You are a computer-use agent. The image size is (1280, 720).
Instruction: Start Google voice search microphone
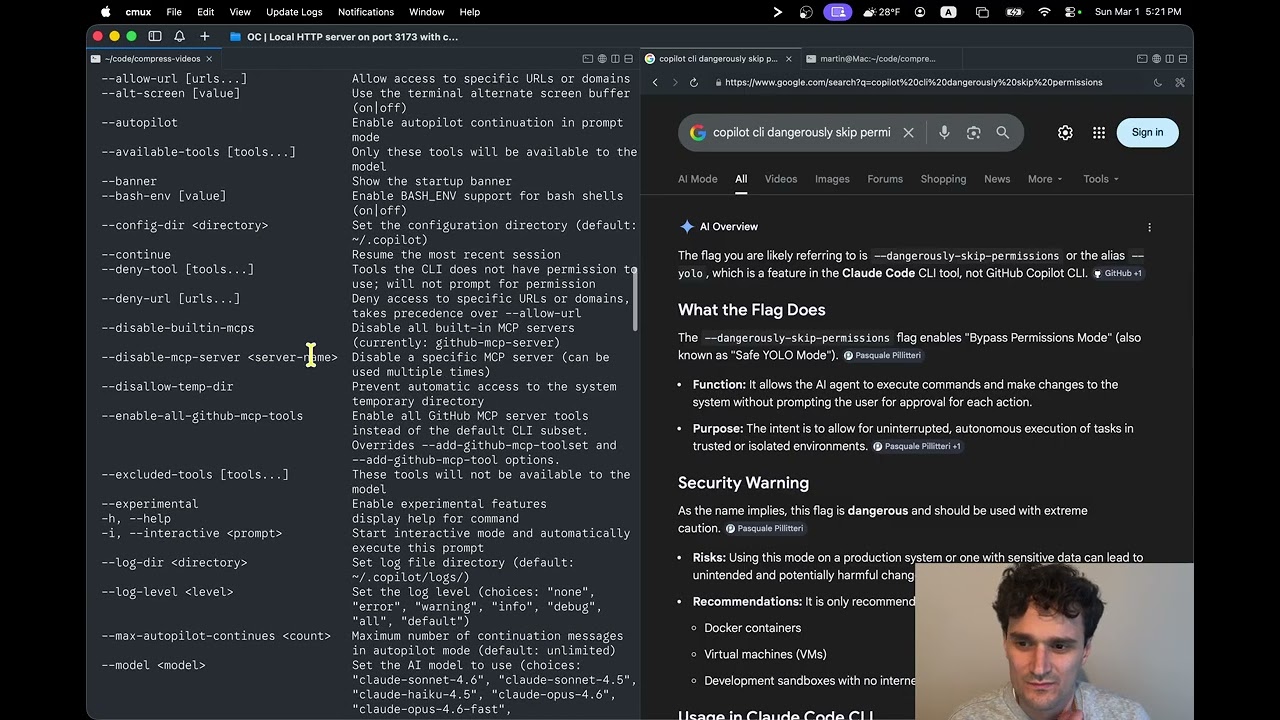pos(944,132)
